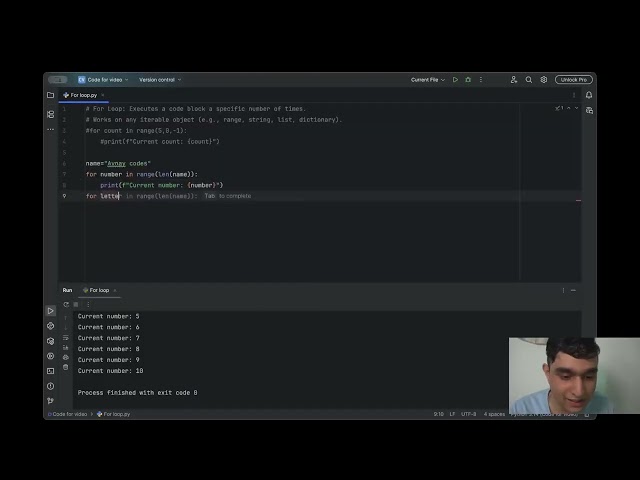The width and height of the screenshot is (640, 480).
Task: Stop the running process square icon
Action: 76,304
